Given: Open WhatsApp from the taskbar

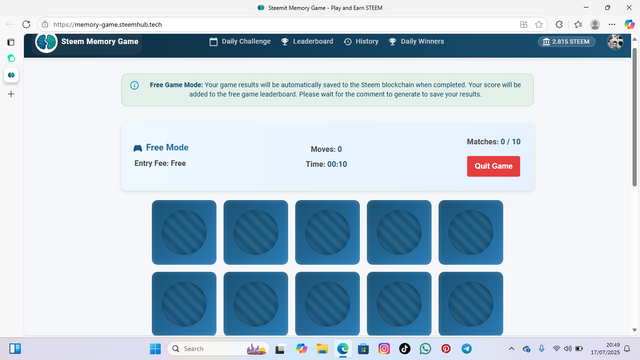Looking at the screenshot, I should pos(425,349).
